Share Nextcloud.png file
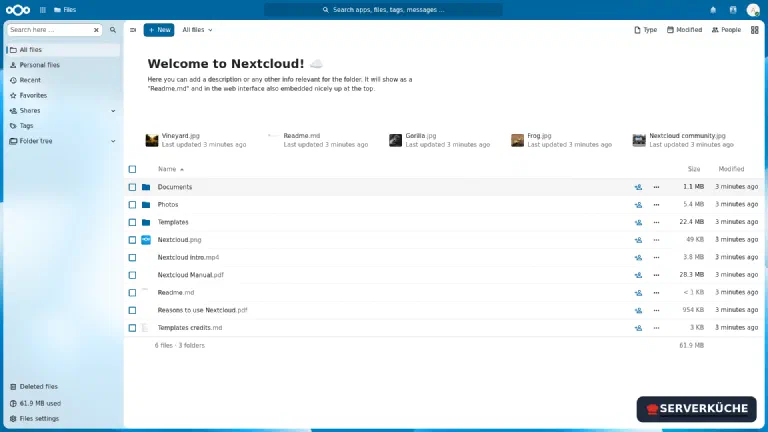Screen dimensions: 768x432 coord(638,240)
